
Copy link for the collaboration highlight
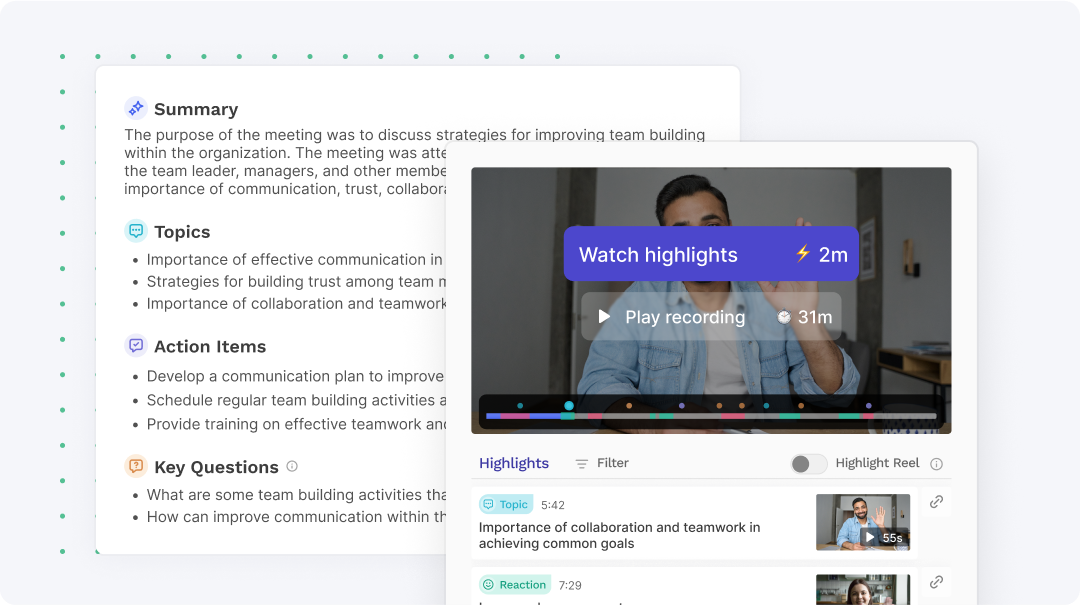[936, 501]
